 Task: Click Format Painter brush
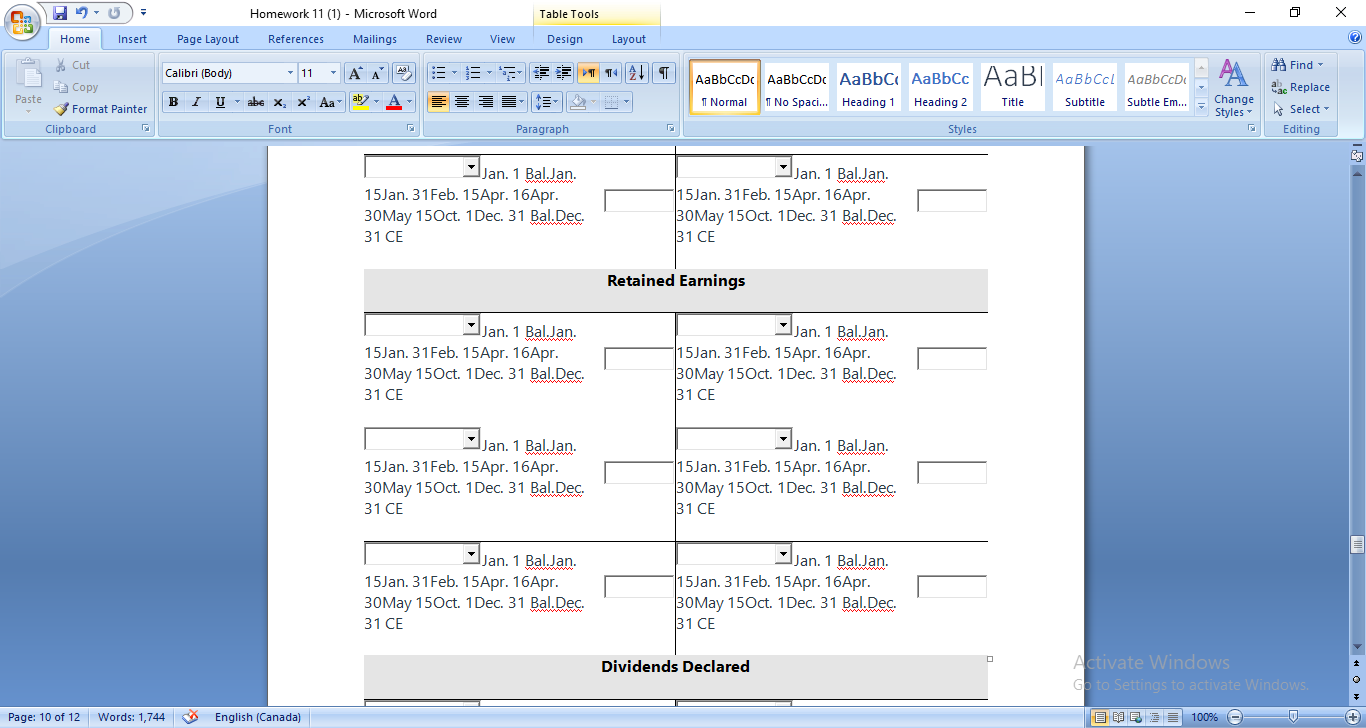(100, 109)
